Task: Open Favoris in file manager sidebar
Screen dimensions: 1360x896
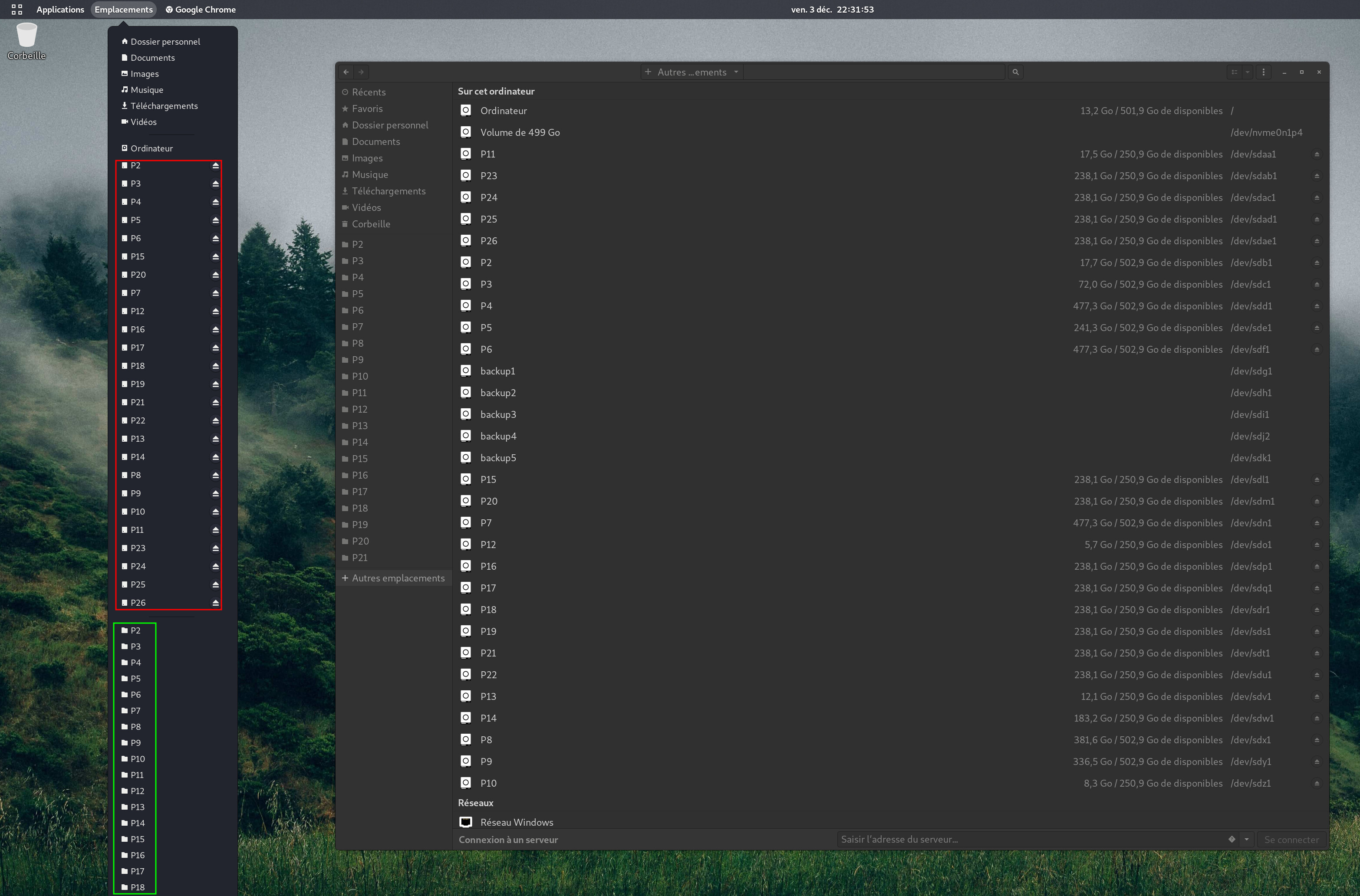Action: pyautogui.click(x=394, y=108)
